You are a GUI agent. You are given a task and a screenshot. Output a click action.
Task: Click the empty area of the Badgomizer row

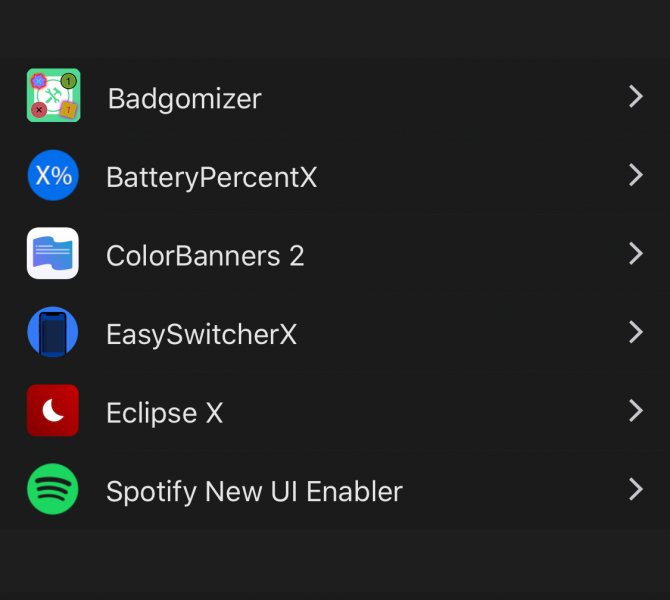tap(440, 98)
